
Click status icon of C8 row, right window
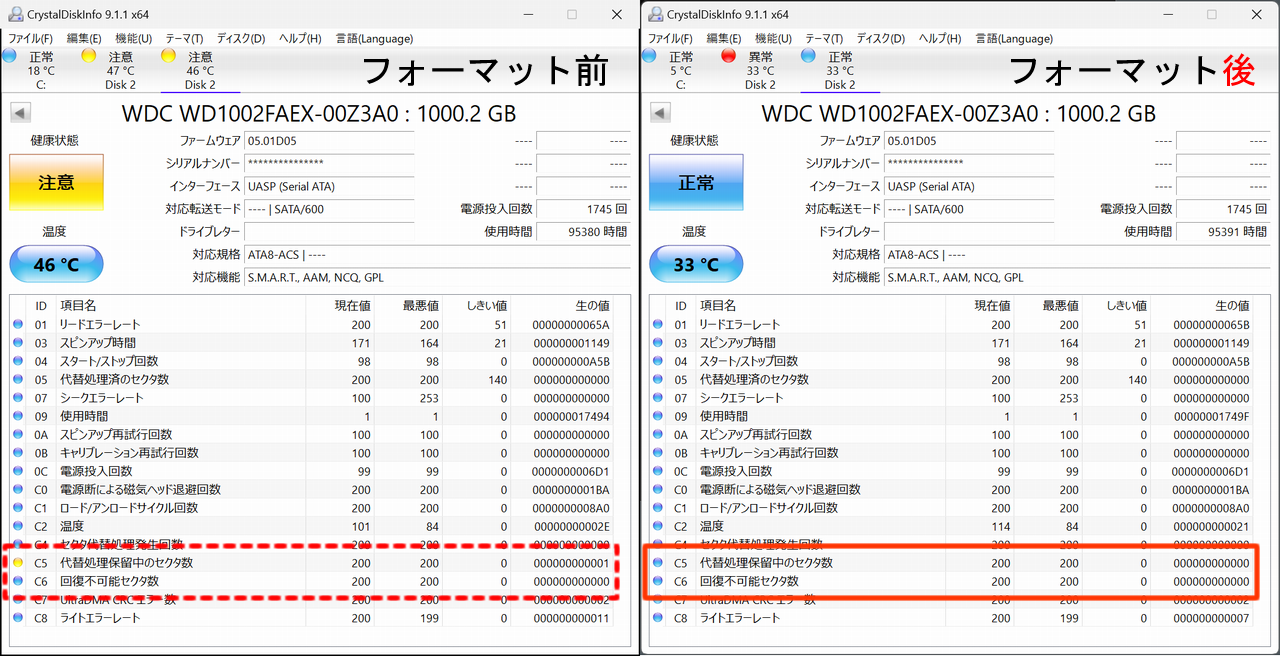coord(658,618)
